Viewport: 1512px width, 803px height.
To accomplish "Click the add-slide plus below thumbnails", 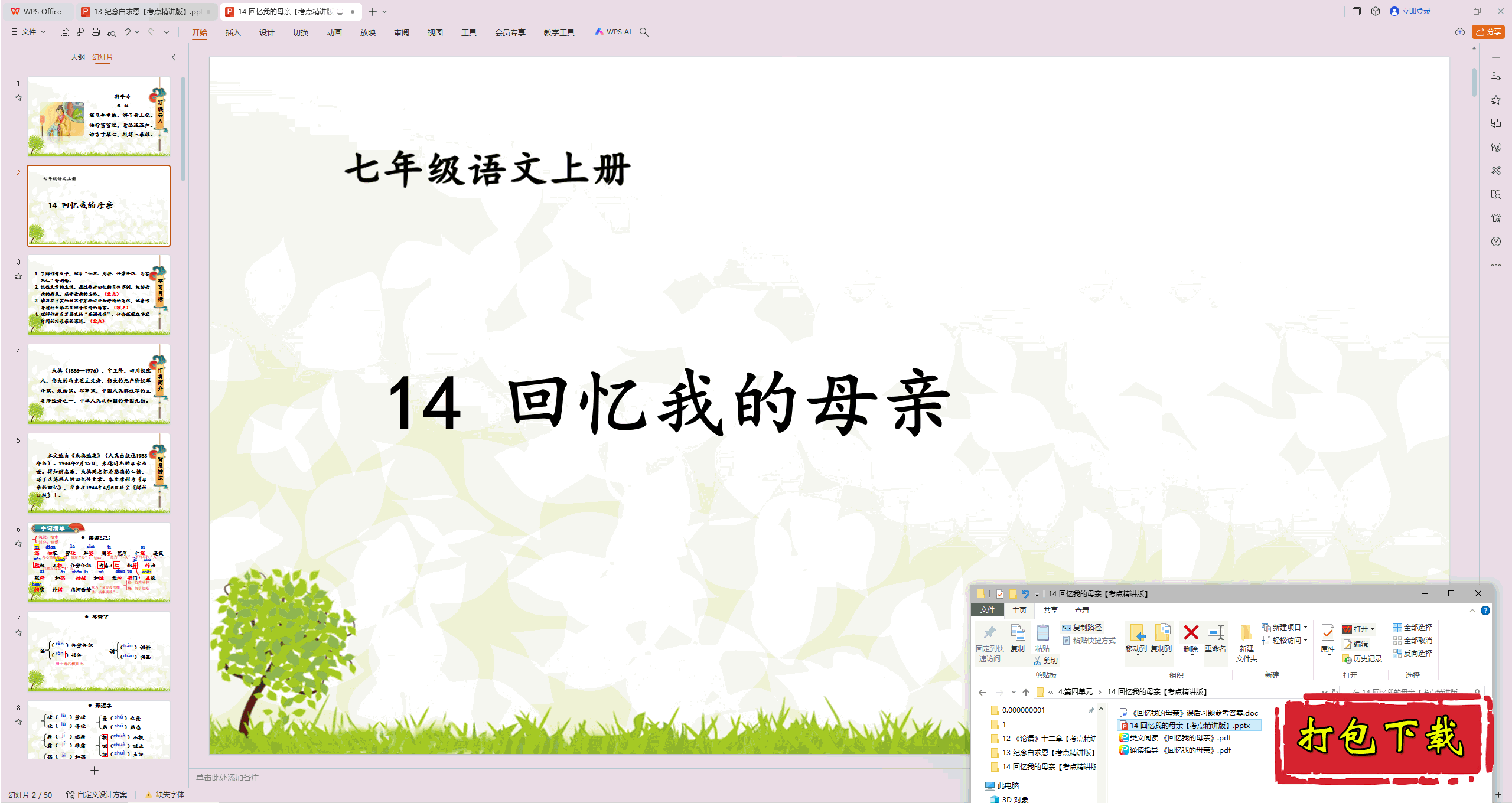I will (94, 771).
